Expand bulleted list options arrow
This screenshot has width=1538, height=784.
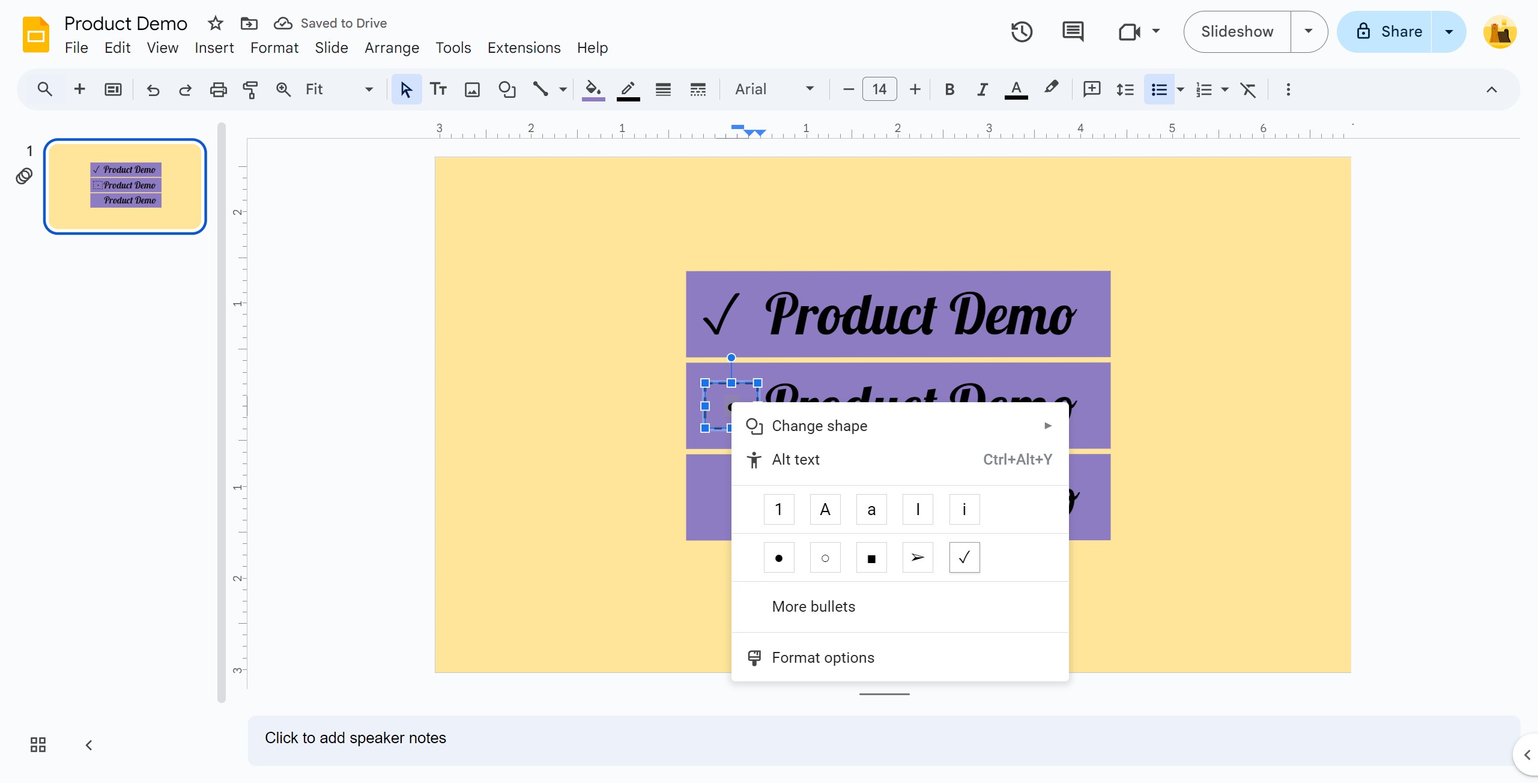1180,89
